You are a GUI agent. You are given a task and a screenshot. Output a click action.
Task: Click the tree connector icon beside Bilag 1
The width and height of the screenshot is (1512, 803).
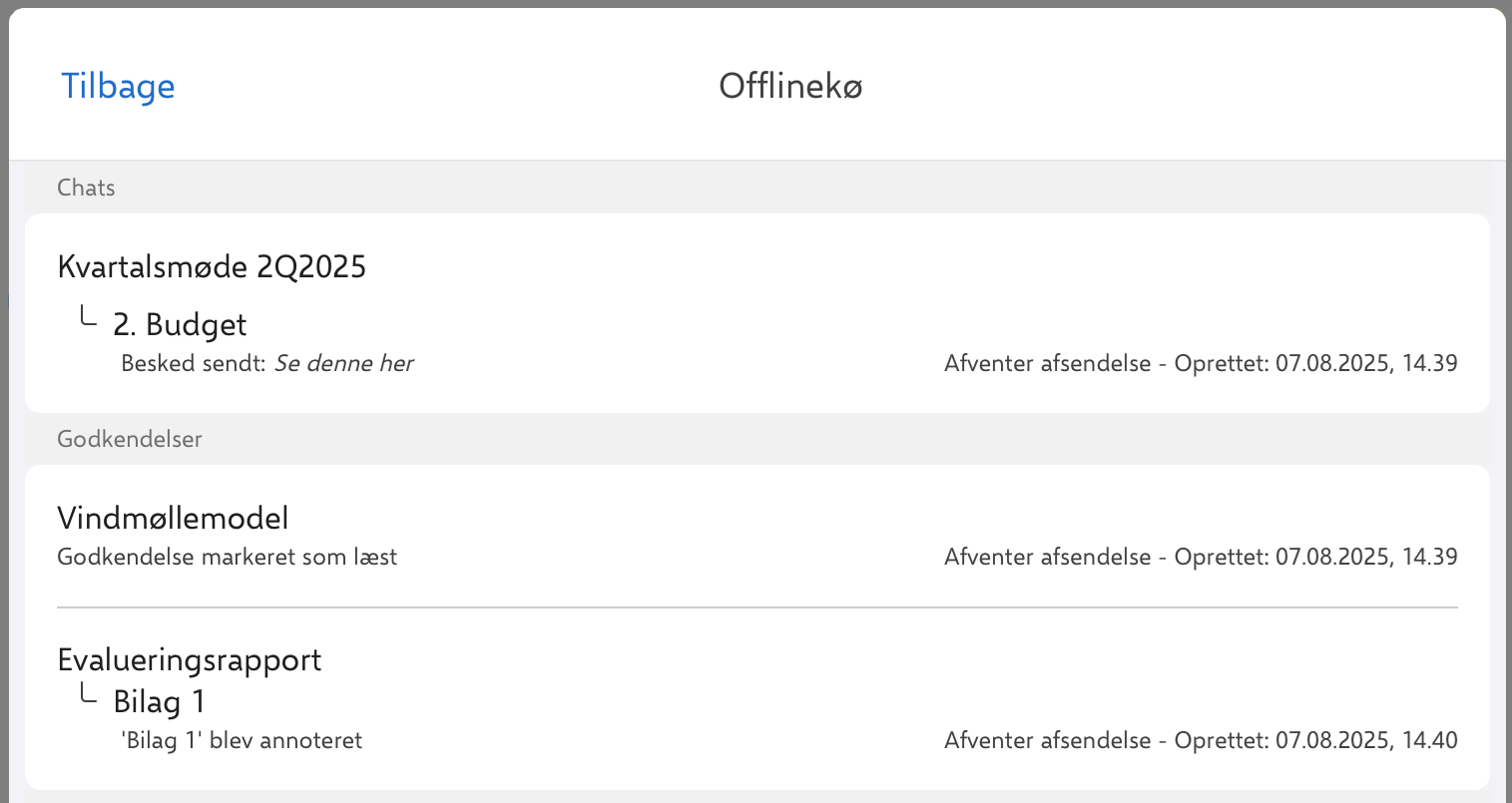click(x=88, y=694)
